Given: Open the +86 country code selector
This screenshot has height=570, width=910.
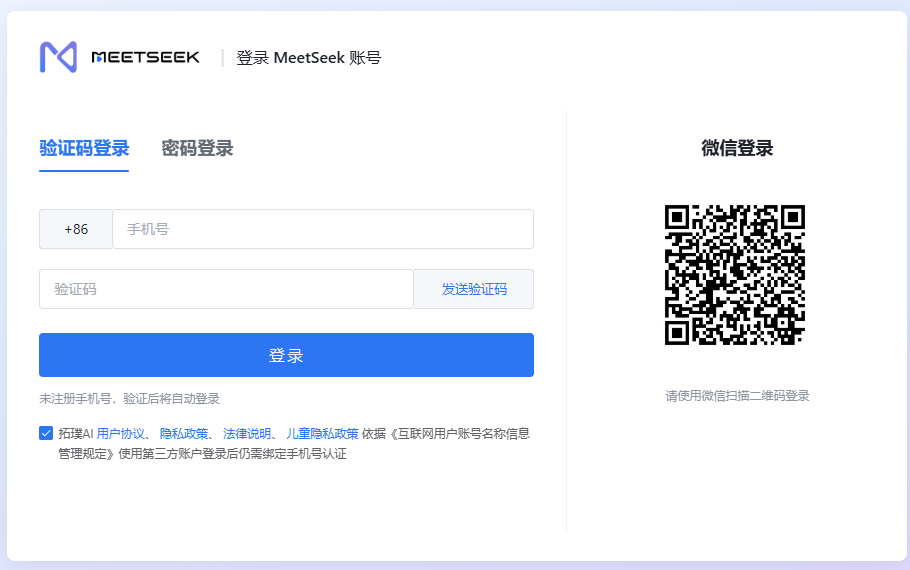Looking at the screenshot, I should point(76,229).
